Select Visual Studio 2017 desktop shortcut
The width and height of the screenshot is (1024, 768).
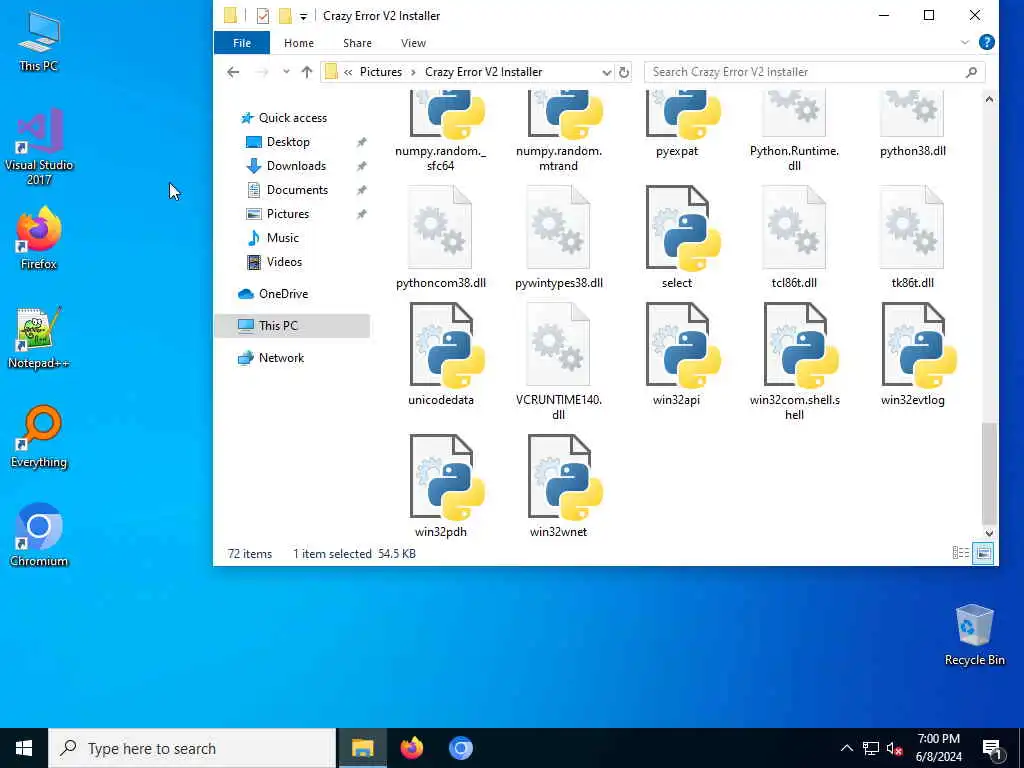point(39,147)
